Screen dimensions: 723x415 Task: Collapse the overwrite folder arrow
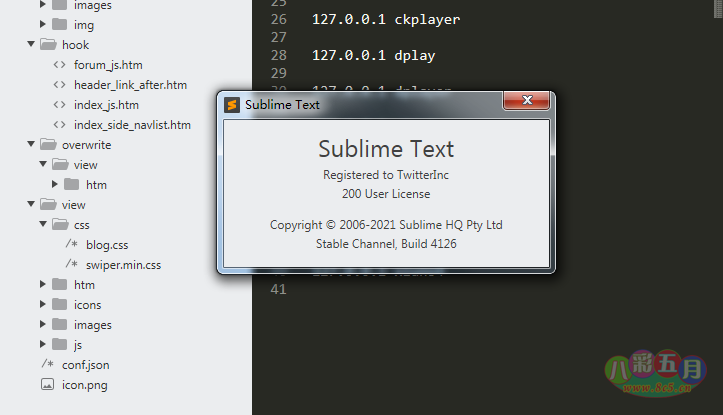[31, 144]
